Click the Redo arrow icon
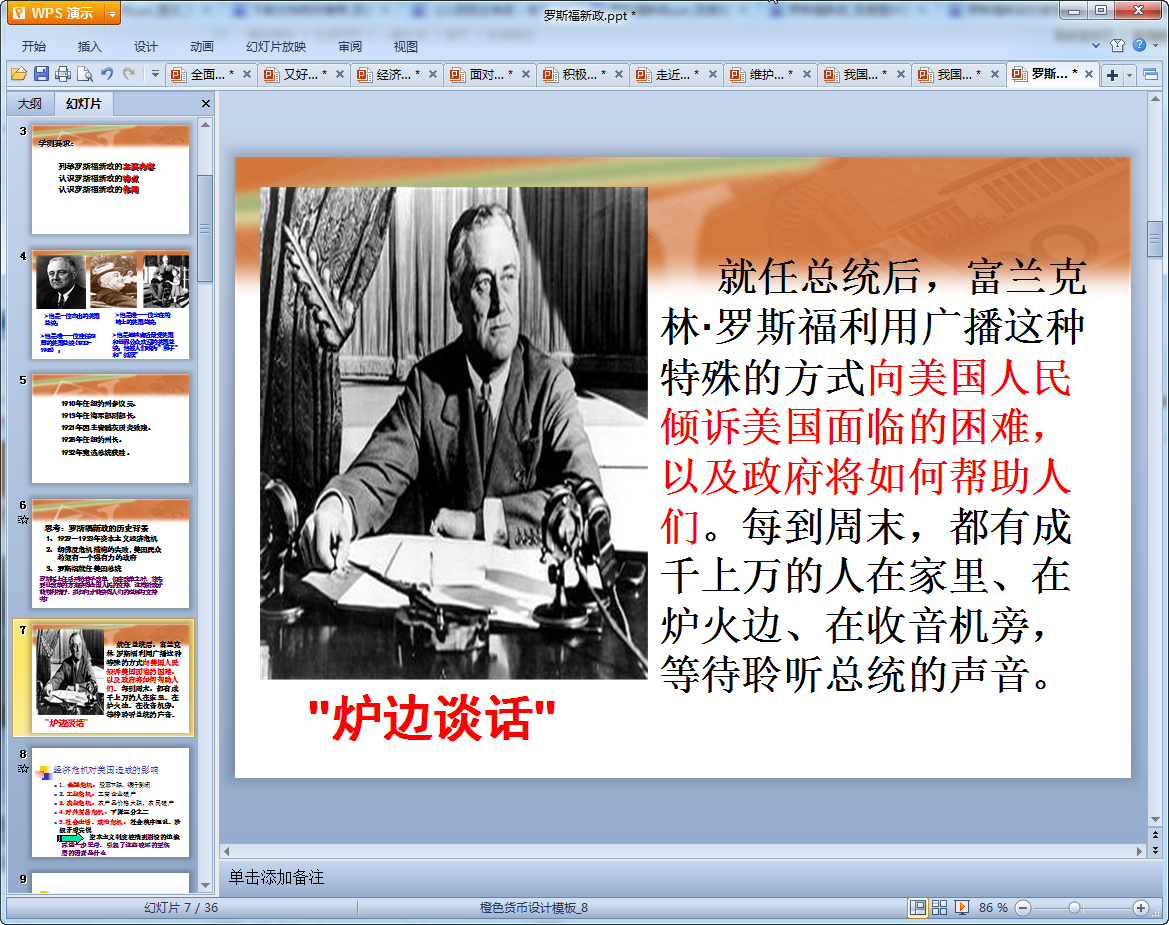 129,74
